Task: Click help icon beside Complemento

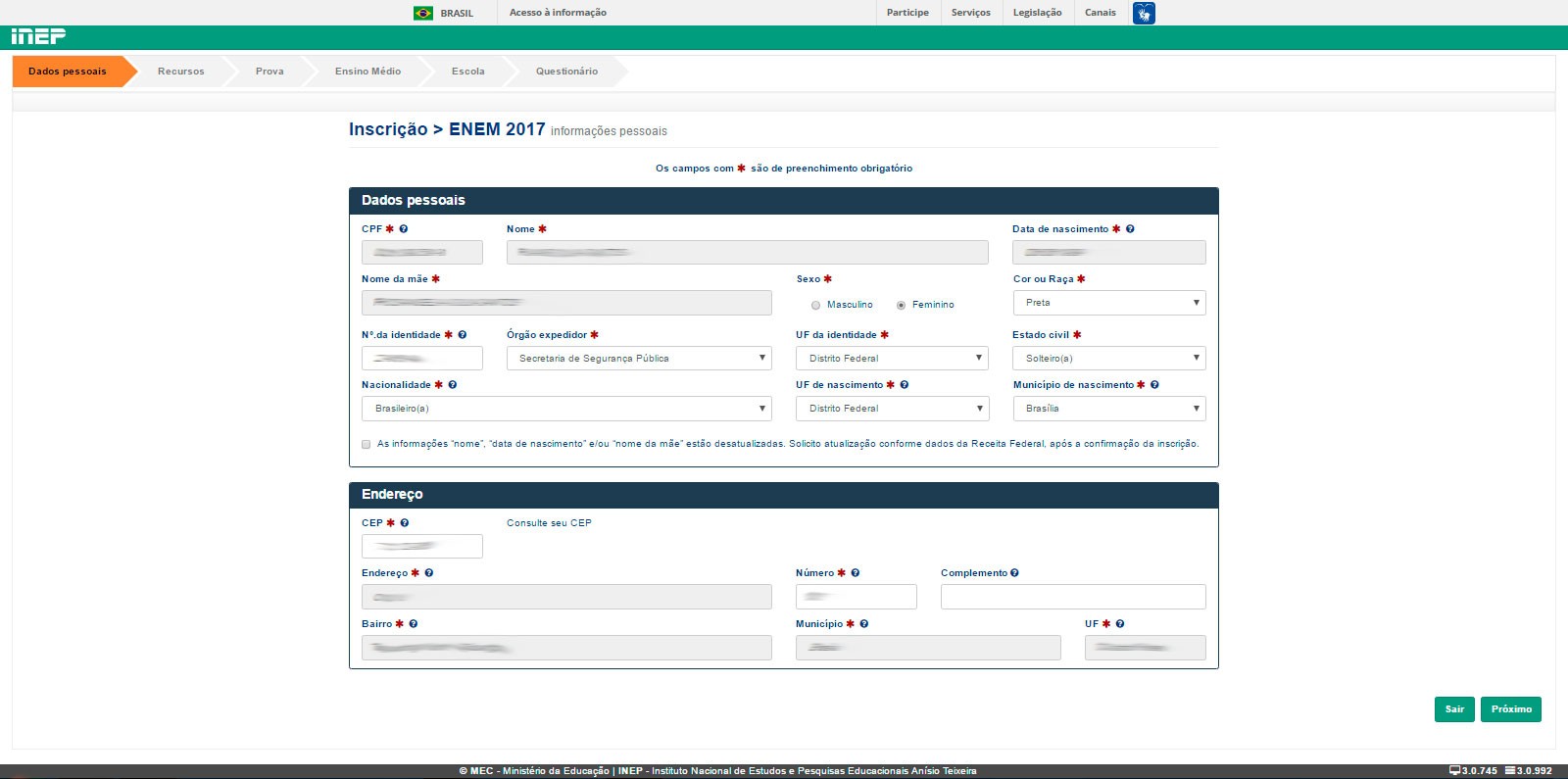Action: [1014, 573]
